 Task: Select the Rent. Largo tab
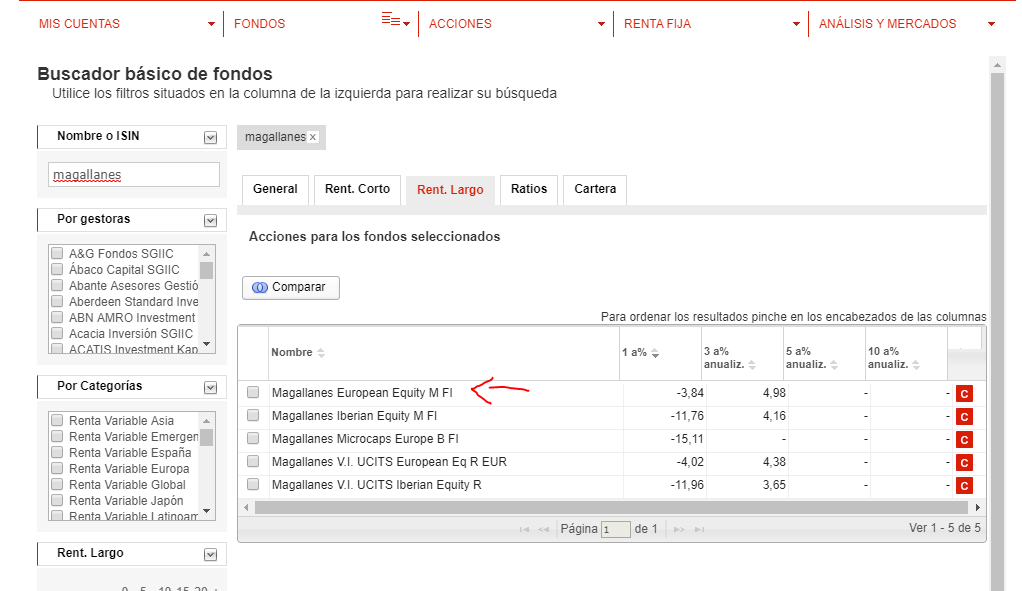coord(450,190)
